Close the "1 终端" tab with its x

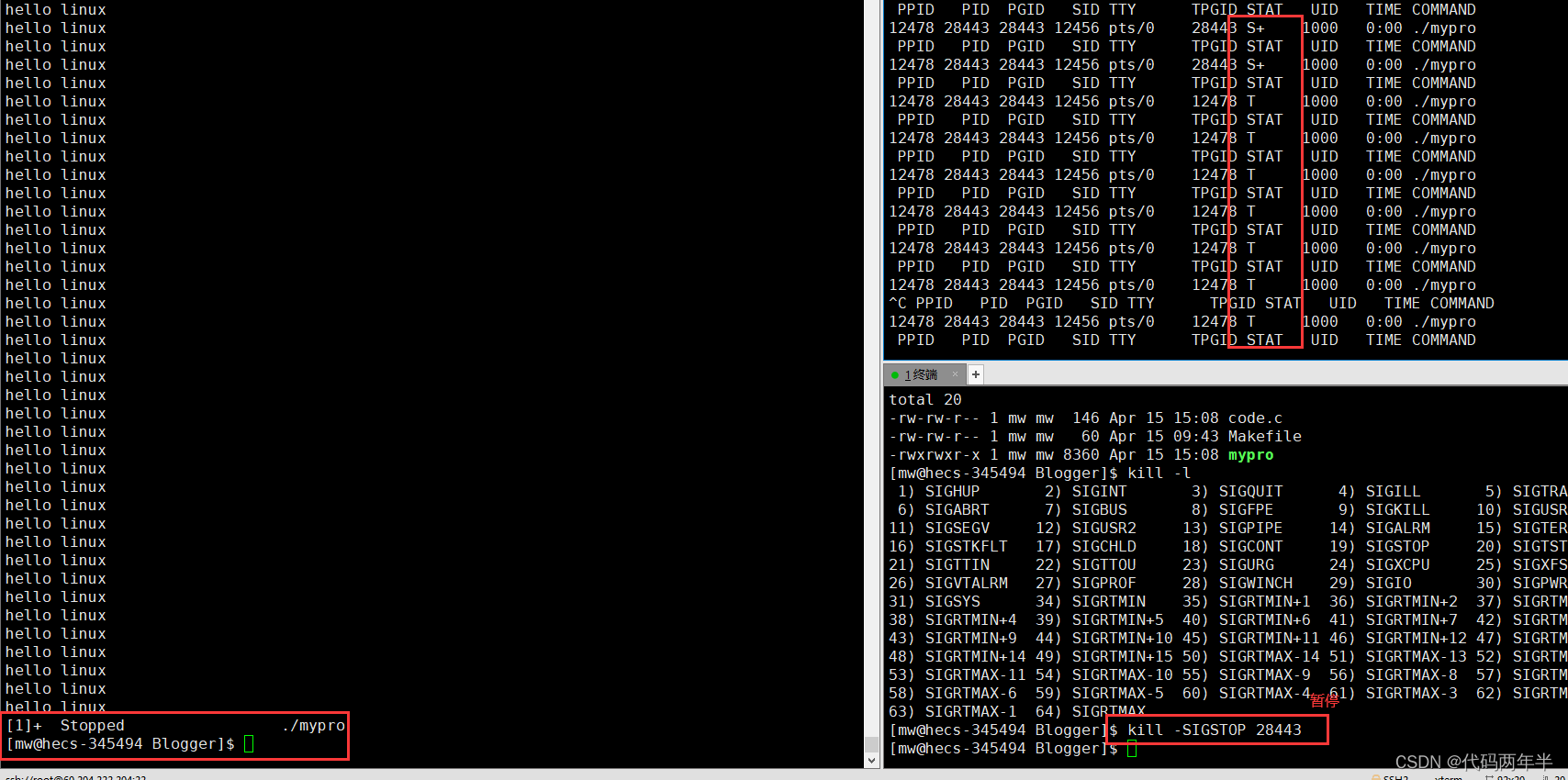(x=955, y=373)
